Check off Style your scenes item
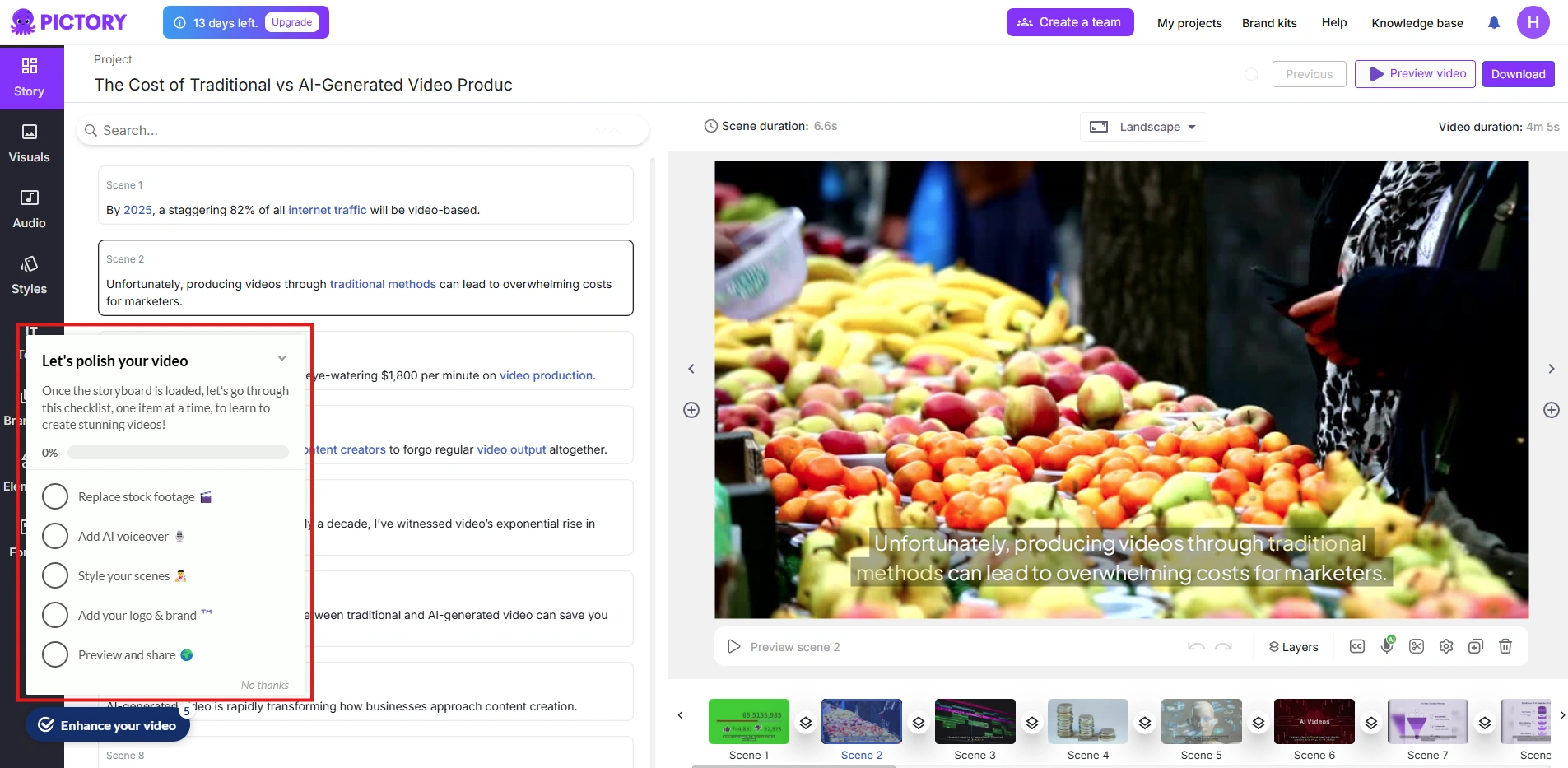Screen dimensions: 1568x768 click(x=55, y=575)
